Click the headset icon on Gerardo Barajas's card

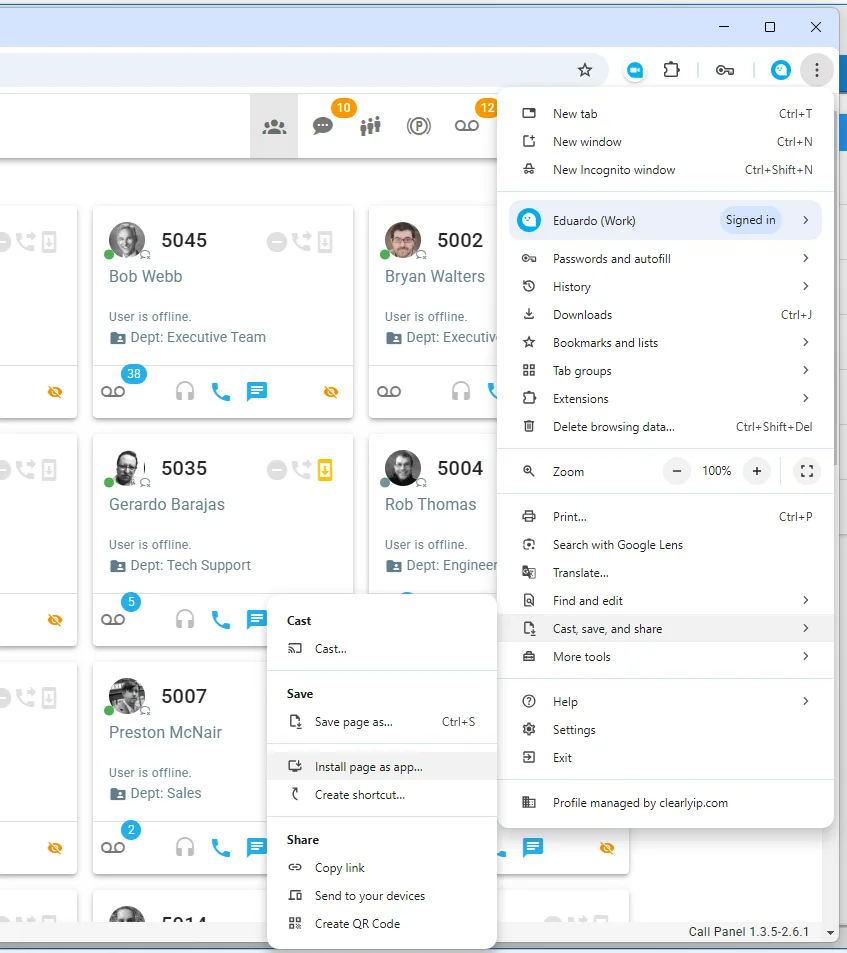185,619
